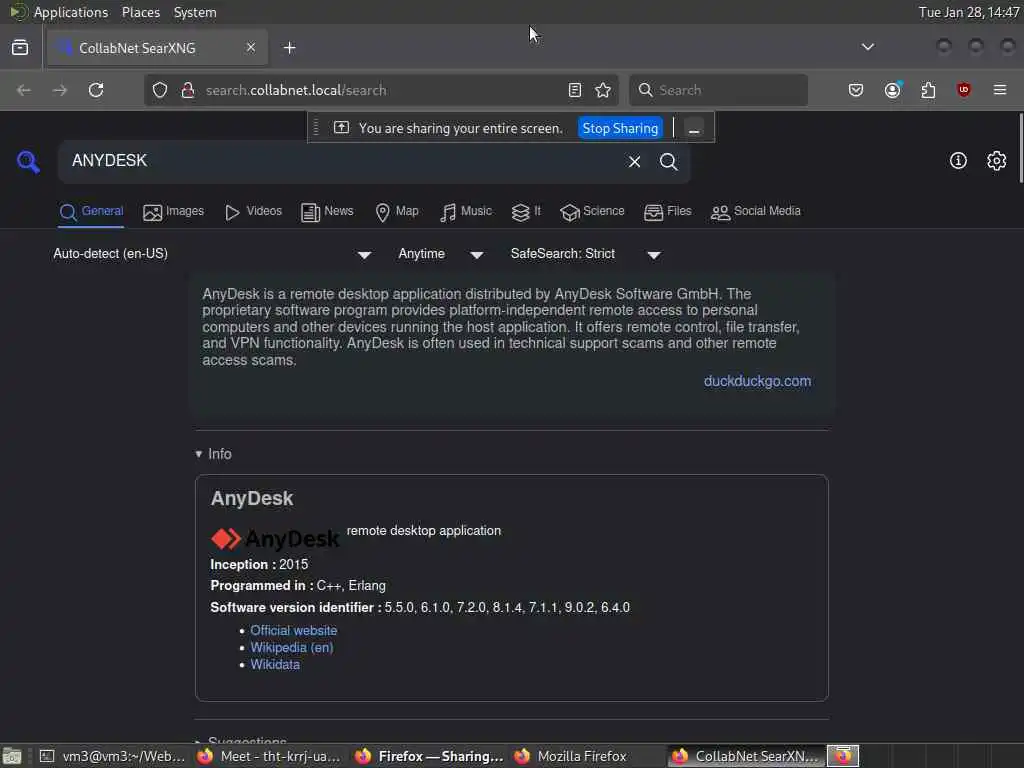
Task: Switch to Firefox — Sharing taskbar window
Action: pos(429,756)
